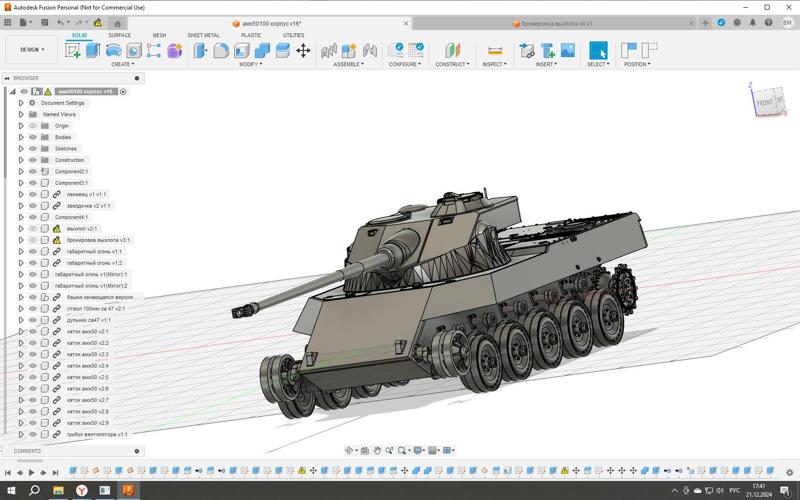
Task: Open the INSPECT menu label
Action: pyautogui.click(x=494, y=64)
